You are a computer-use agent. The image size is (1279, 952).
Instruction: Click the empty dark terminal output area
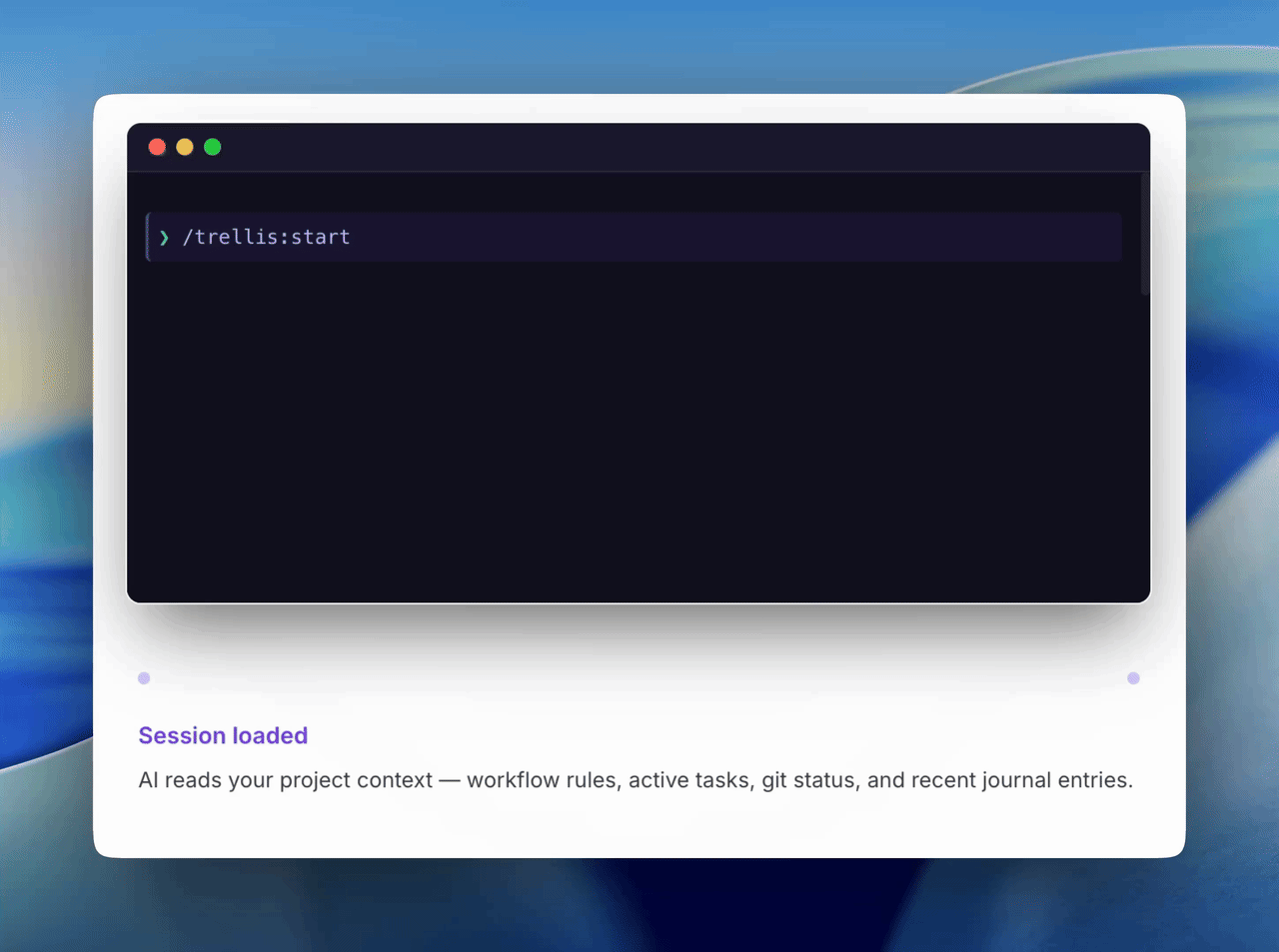click(x=638, y=430)
